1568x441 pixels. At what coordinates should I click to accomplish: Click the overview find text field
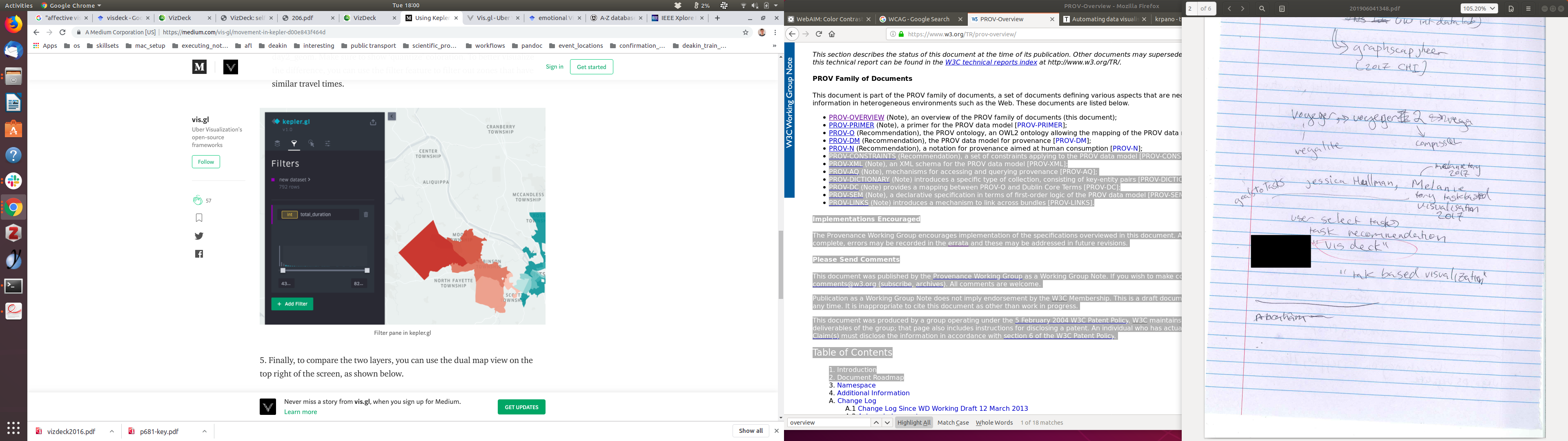[828, 423]
